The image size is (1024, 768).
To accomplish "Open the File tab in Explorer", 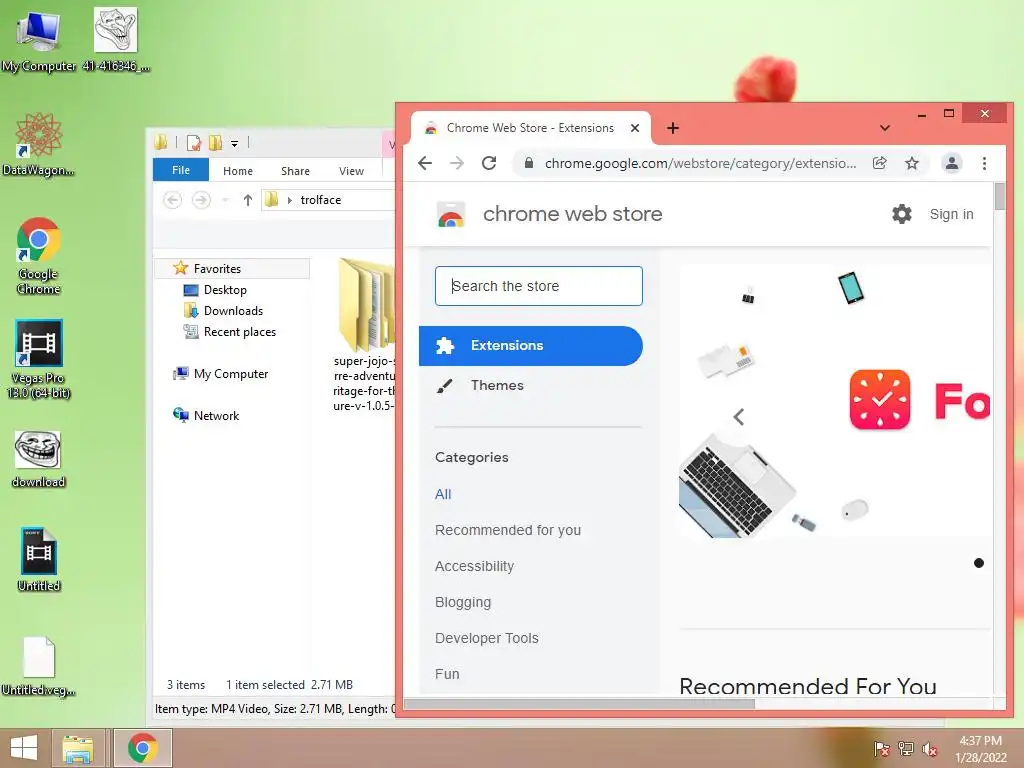I will pyautogui.click(x=181, y=170).
